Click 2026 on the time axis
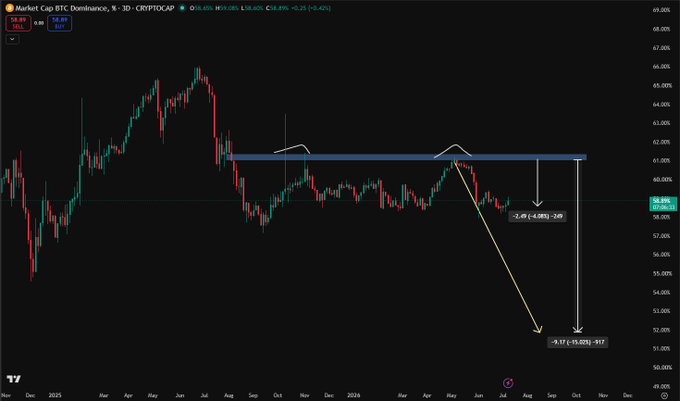680x401 pixels. pos(353,395)
